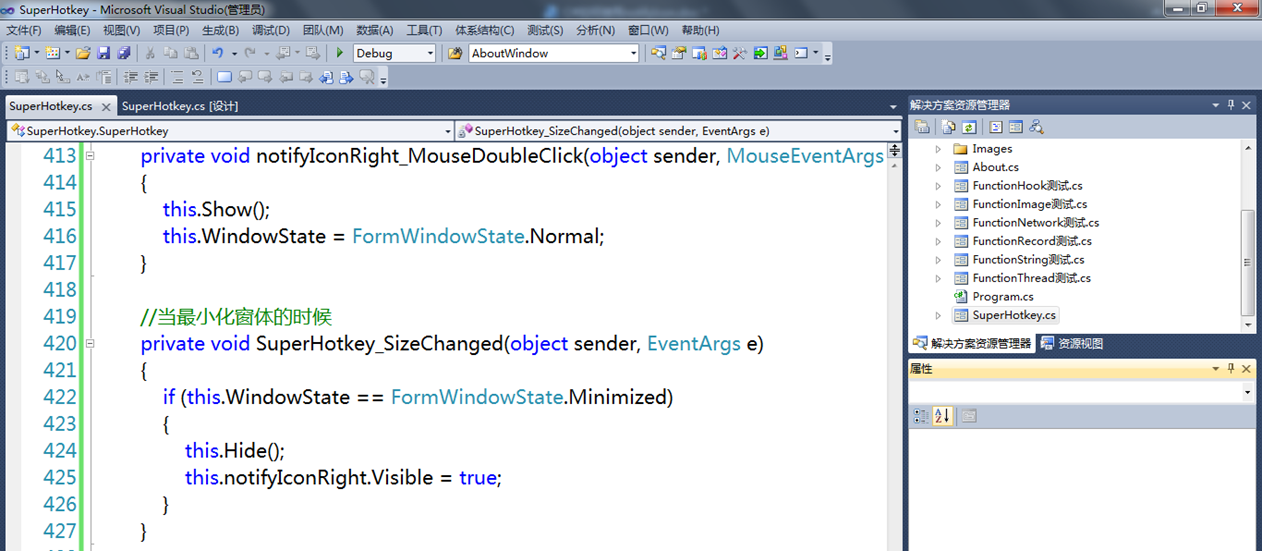Open the Object Browser toolbar icon

pos(719,53)
